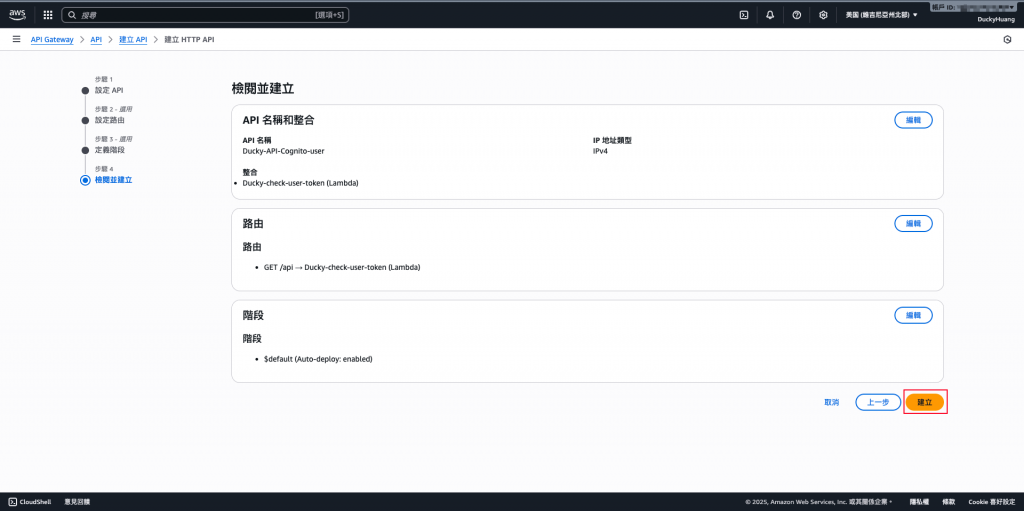Screen dimensions: 1024x511
Task: Open the services grid menu
Action: (48, 15)
